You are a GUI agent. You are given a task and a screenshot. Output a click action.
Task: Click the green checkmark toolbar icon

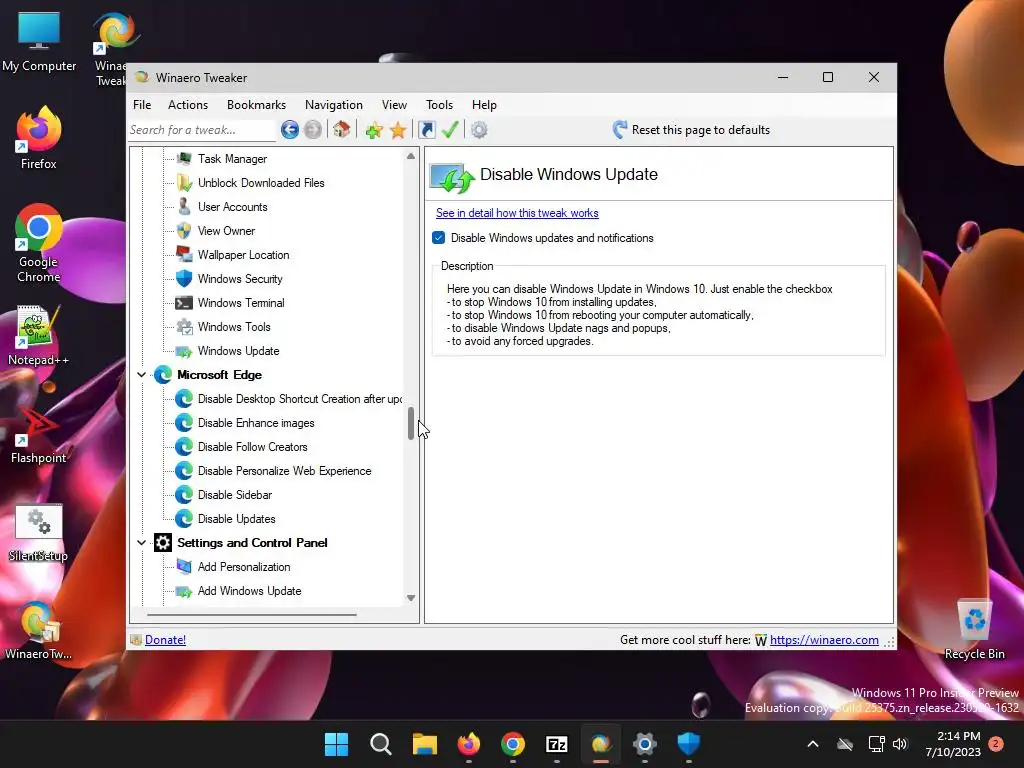pos(450,129)
